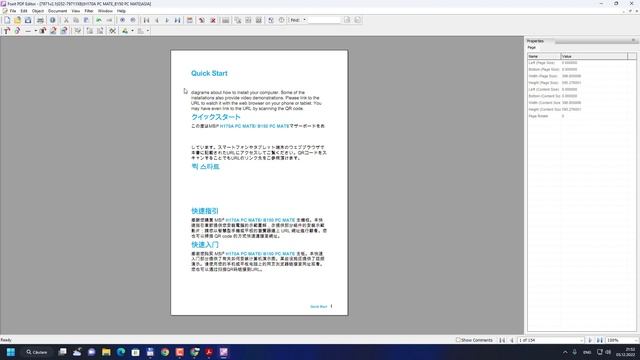The image size is (640, 360).
Task: Save the document with the diskette icon
Action: (x=28, y=20)
